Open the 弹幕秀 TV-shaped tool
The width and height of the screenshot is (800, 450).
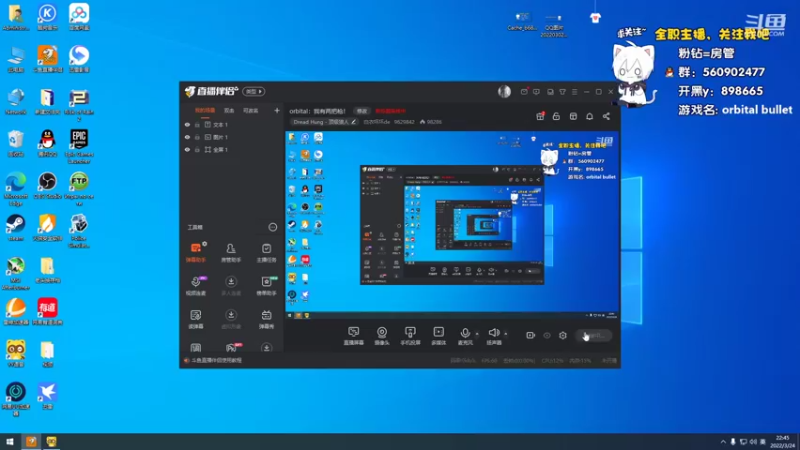[x=266, y=319]
